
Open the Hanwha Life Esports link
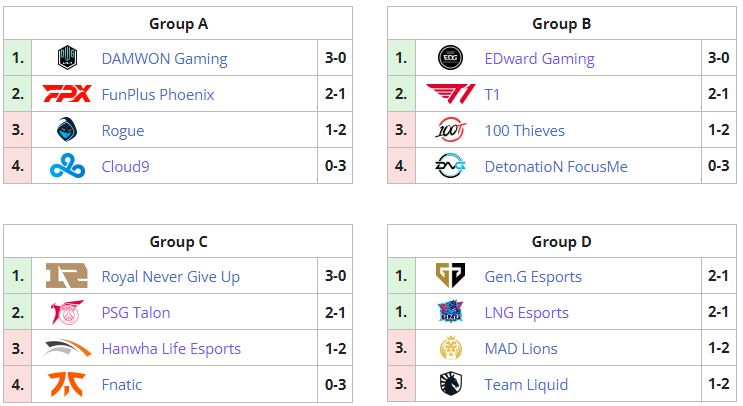[x=171, y=349]
